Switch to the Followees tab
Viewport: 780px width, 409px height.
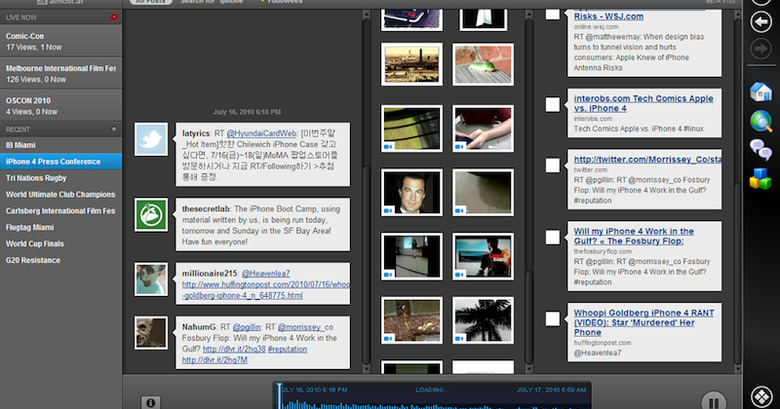pos(285,2)
